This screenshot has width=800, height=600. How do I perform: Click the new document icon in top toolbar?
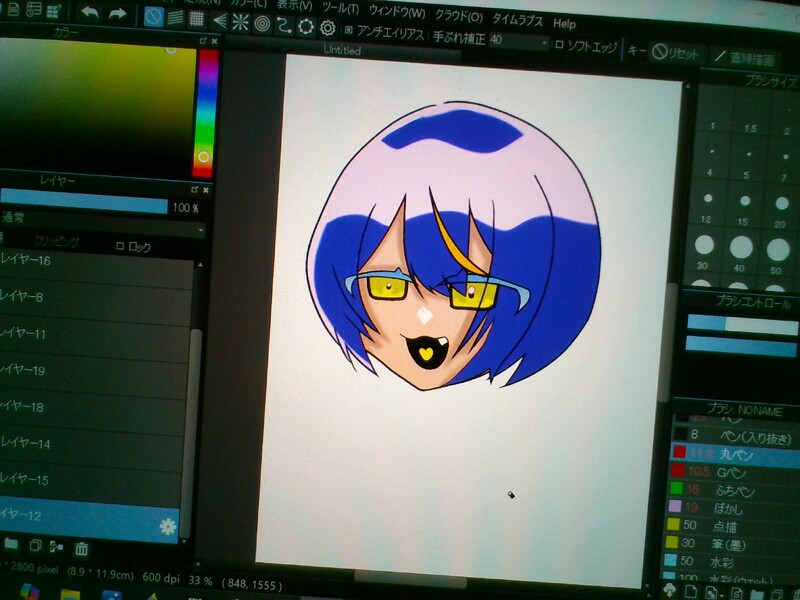point(14,9)
